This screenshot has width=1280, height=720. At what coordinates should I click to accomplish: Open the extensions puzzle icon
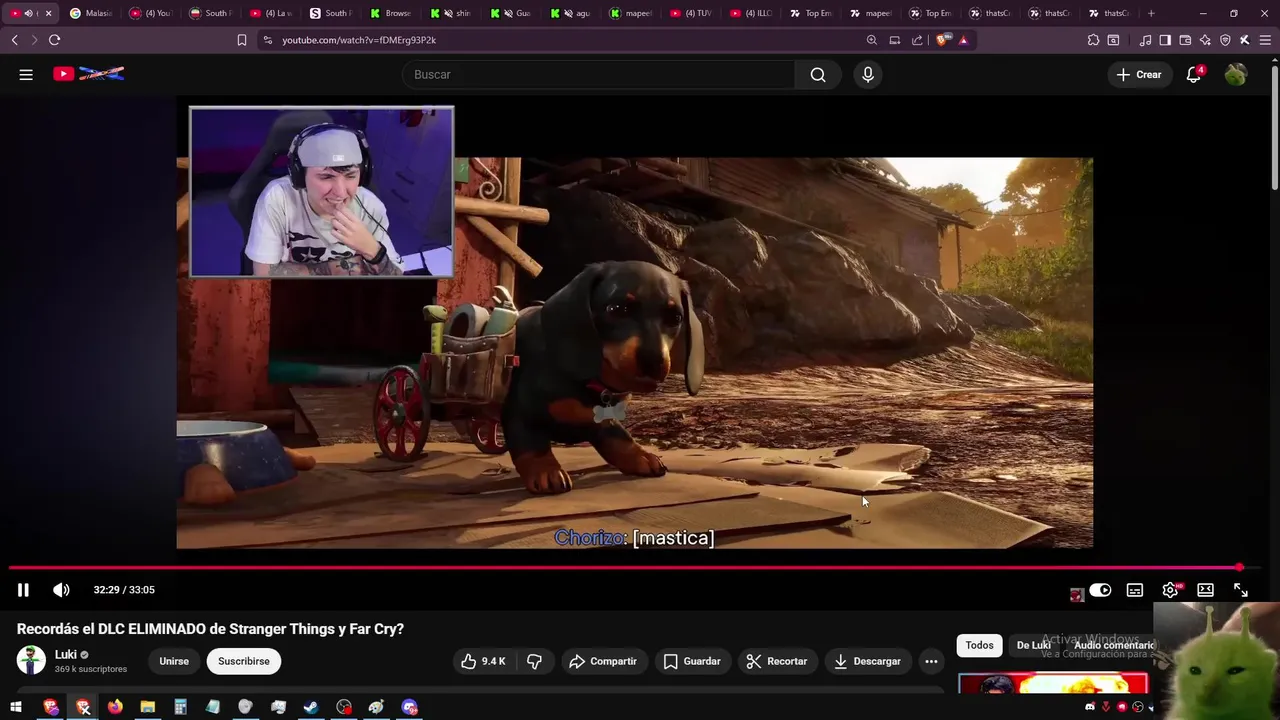pyautogui.click(x=1093, y=40)
